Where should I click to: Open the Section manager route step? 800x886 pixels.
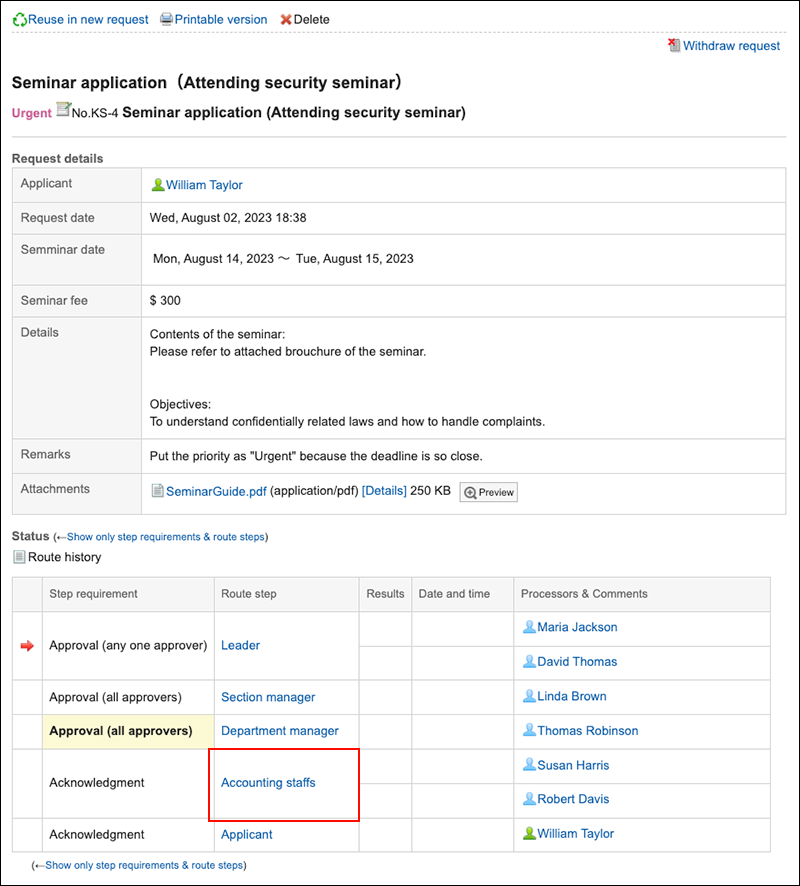pos(268,697)
